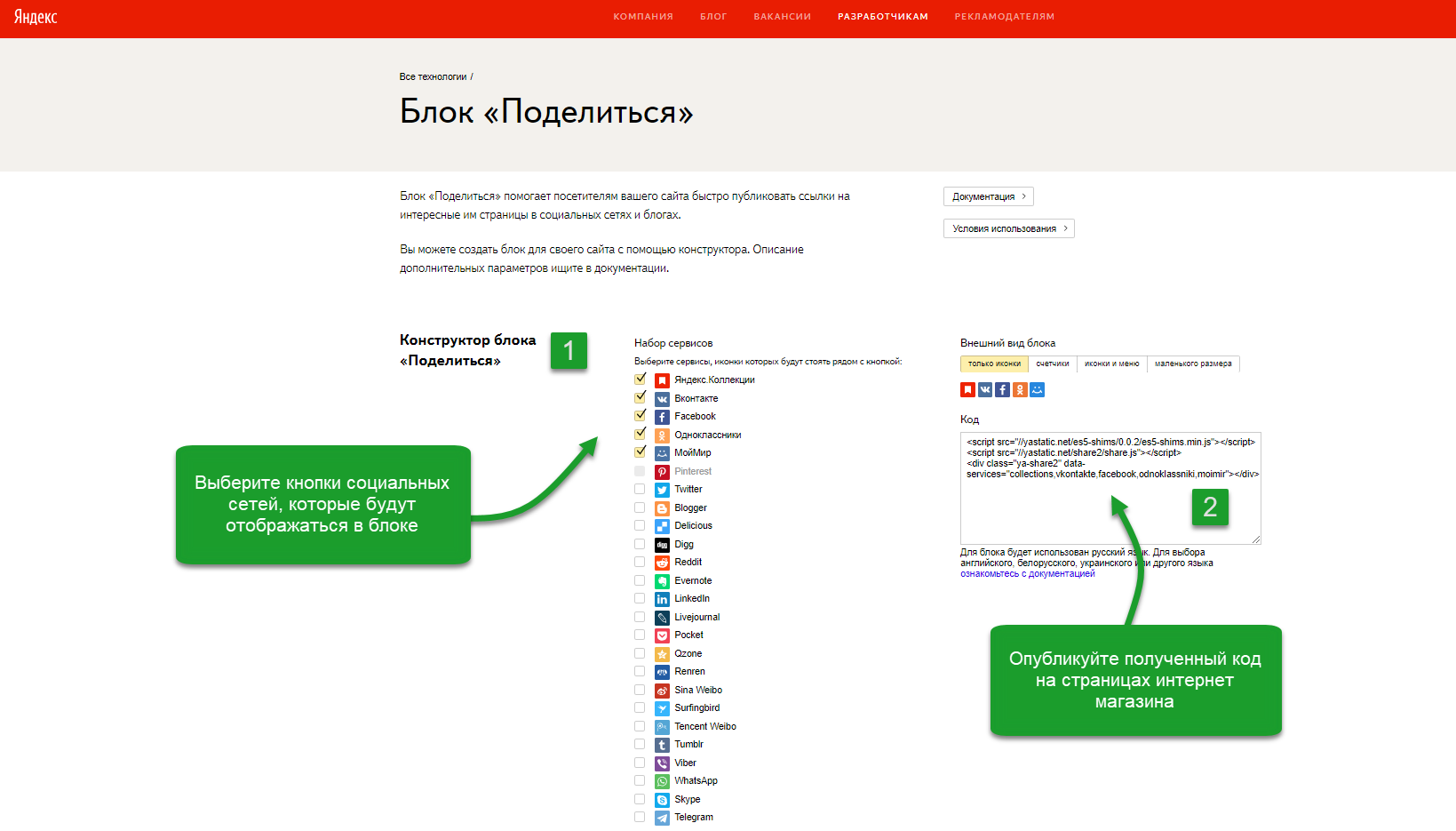Click the Pinterest icon in the services list
1456x831 pixels.
(662, 472)
